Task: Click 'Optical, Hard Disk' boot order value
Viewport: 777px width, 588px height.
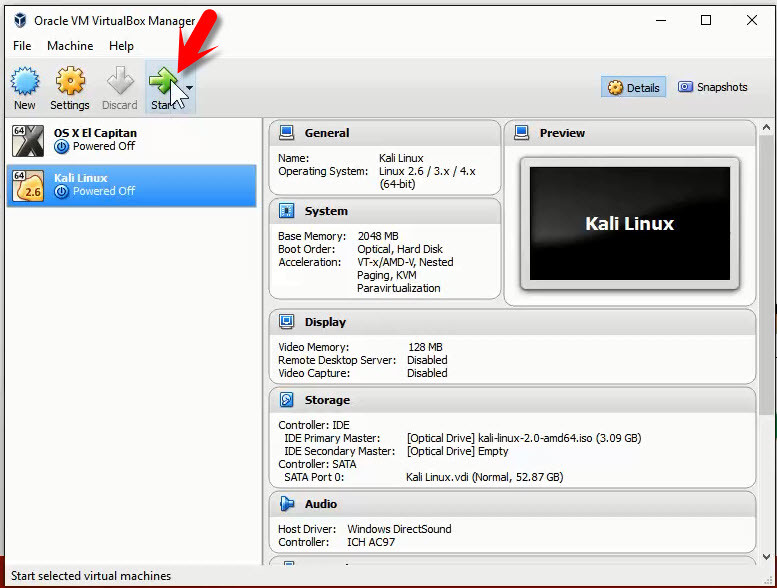Action: [400, 249]
